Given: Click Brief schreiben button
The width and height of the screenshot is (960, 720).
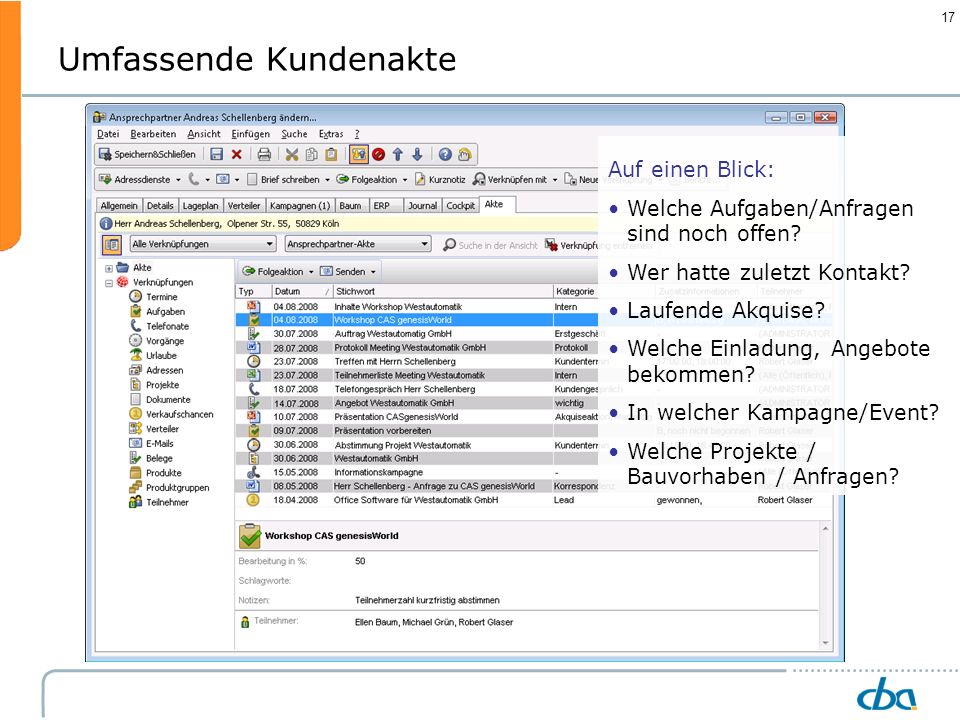Looking at the screenshot, I should click(283, 179).
